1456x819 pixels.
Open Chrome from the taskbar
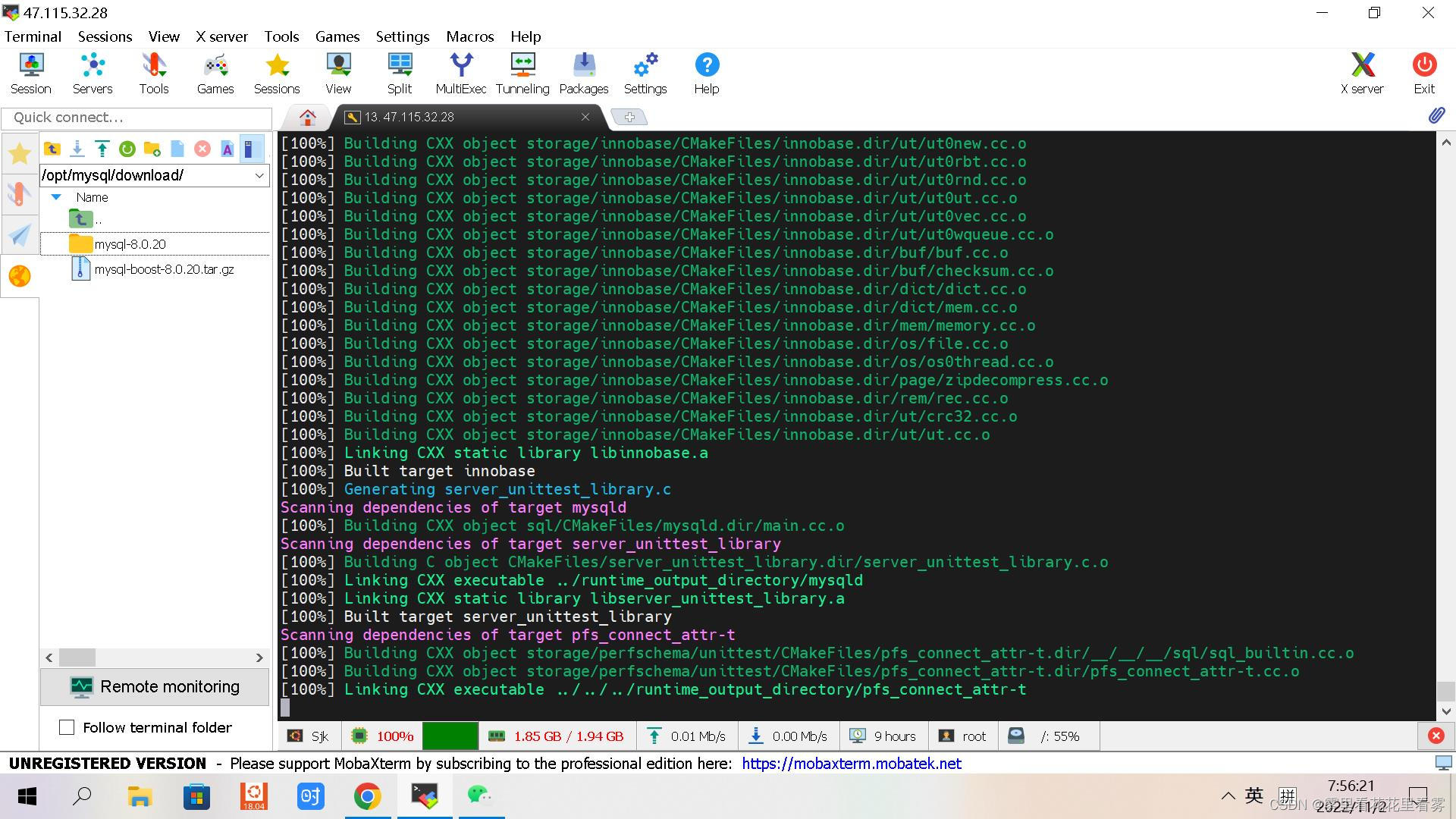368,796
